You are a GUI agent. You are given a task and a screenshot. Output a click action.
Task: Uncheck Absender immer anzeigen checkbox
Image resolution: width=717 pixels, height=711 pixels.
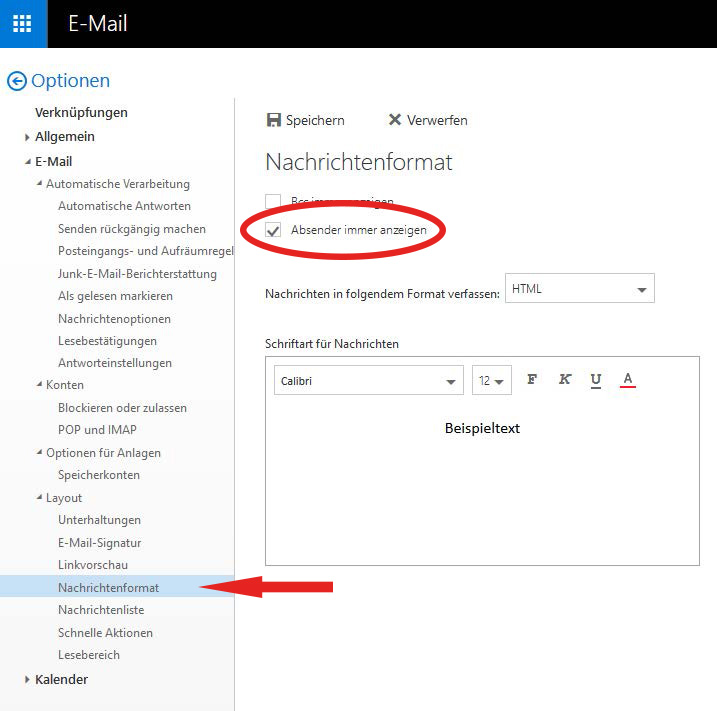pyautogui.click(x=273, y=230)
